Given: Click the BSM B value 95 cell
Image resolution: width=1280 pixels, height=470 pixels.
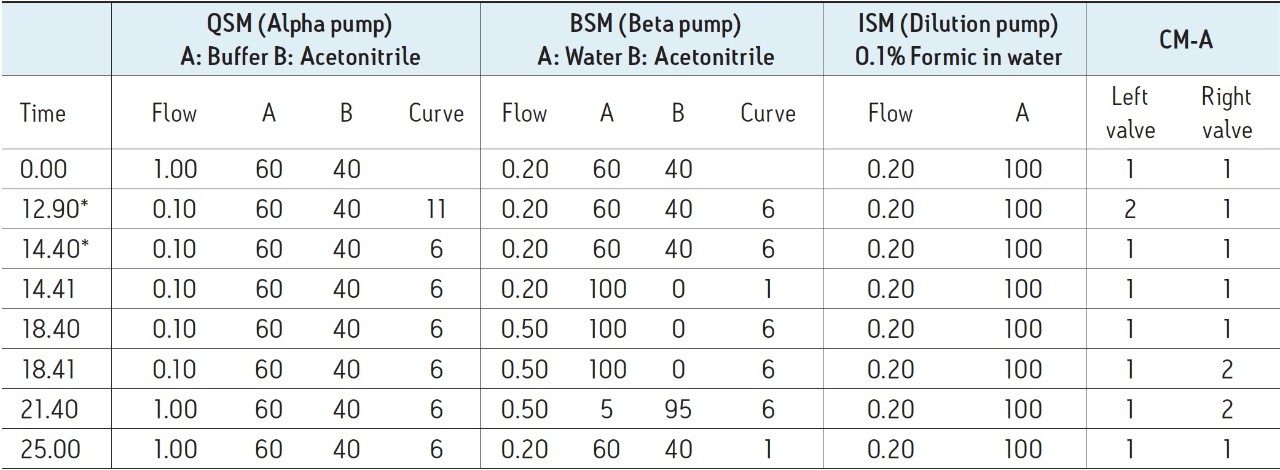Looking at the screenshot, I should [x=678, y=409].
